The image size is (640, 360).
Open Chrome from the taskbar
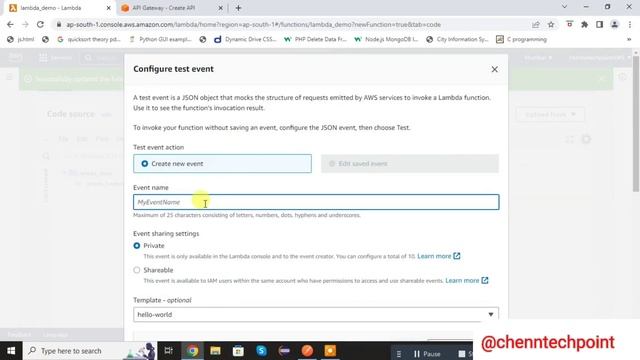193,351
